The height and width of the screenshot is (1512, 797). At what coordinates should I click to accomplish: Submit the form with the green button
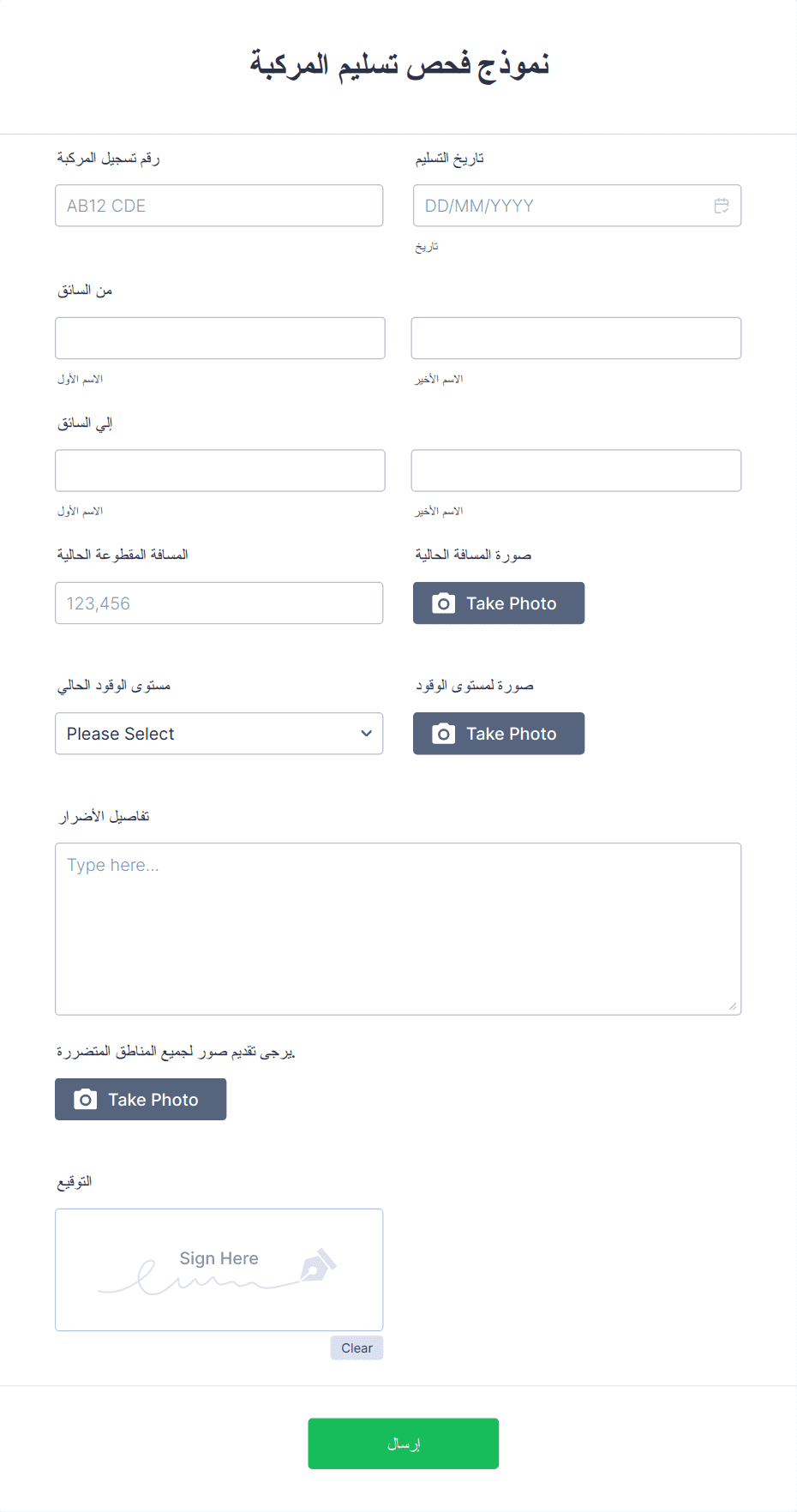pos(404,1443)
